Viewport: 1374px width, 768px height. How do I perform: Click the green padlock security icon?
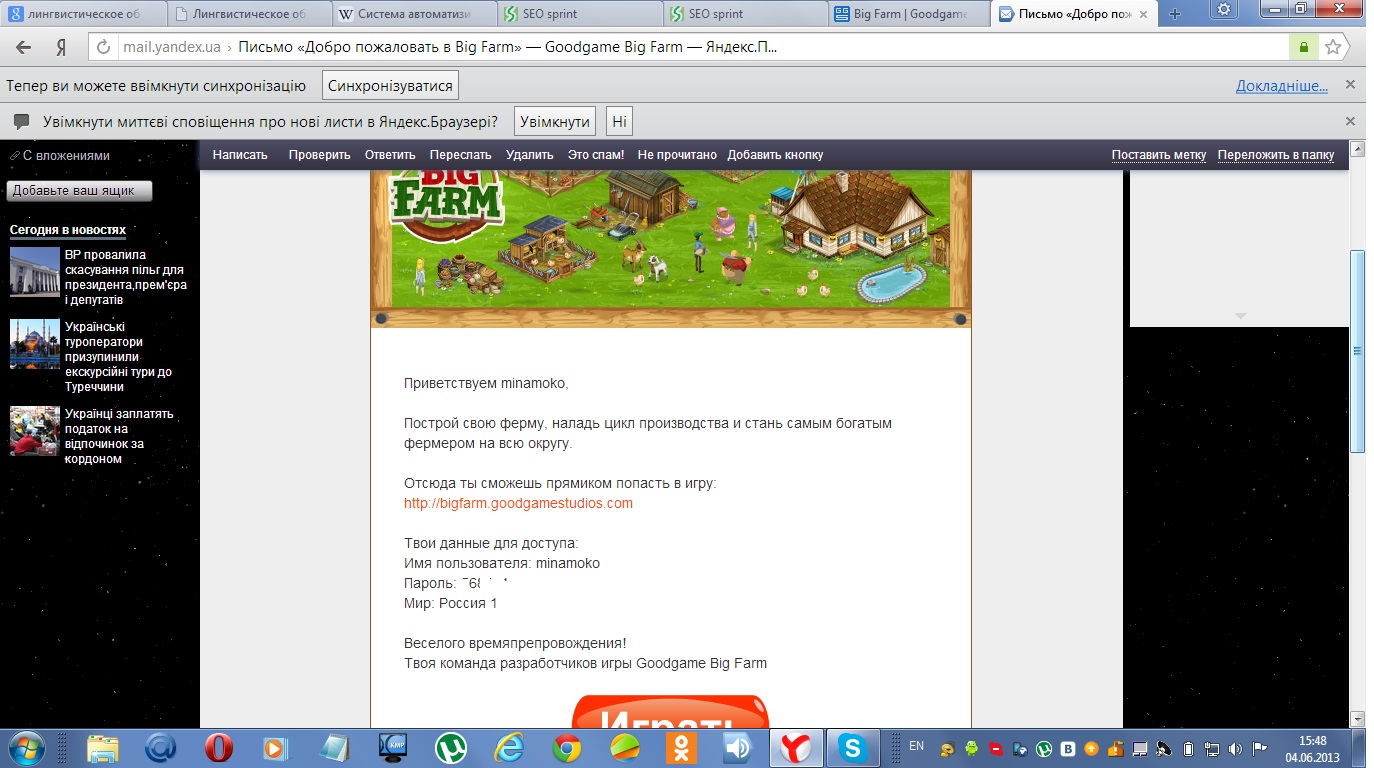point(1303,47)
